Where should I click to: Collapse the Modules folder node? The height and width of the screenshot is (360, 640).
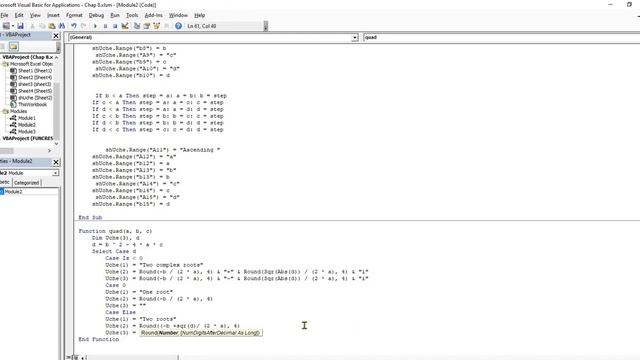(5, 111)
